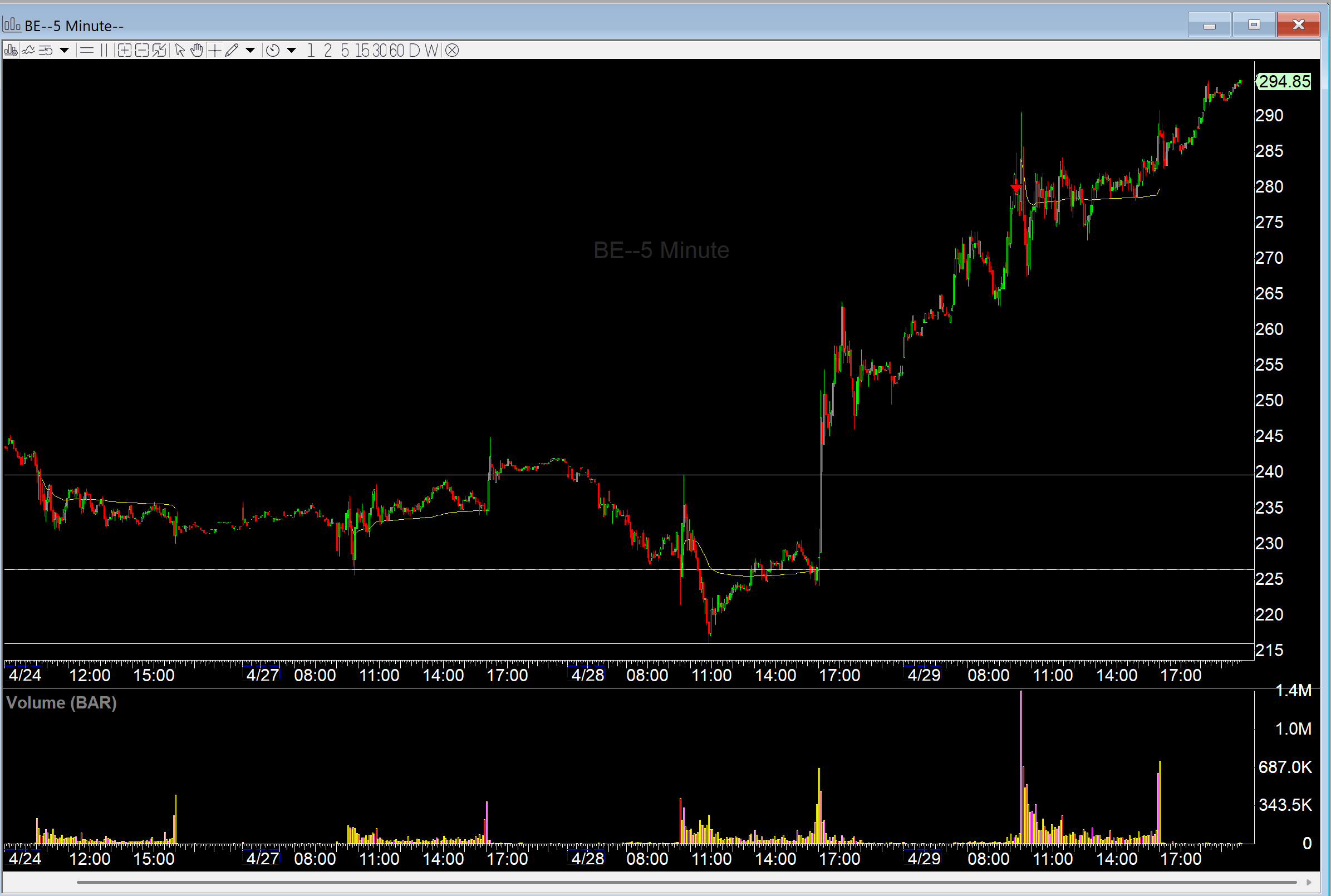
Task: Expand the dropdown after the list-refresh icon
Action: (x=65, y=51)
